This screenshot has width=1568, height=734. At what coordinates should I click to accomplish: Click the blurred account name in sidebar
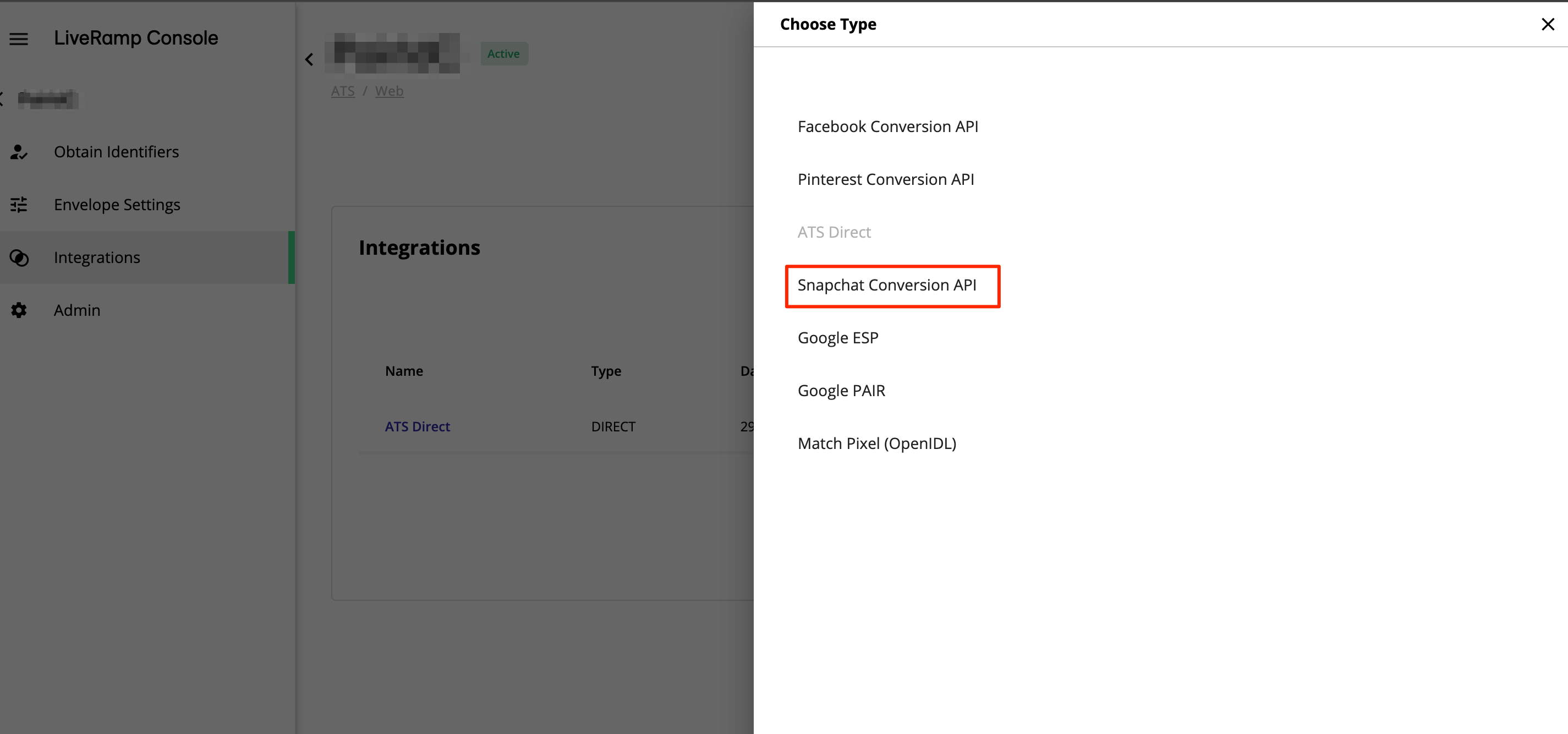pos(48,98)
